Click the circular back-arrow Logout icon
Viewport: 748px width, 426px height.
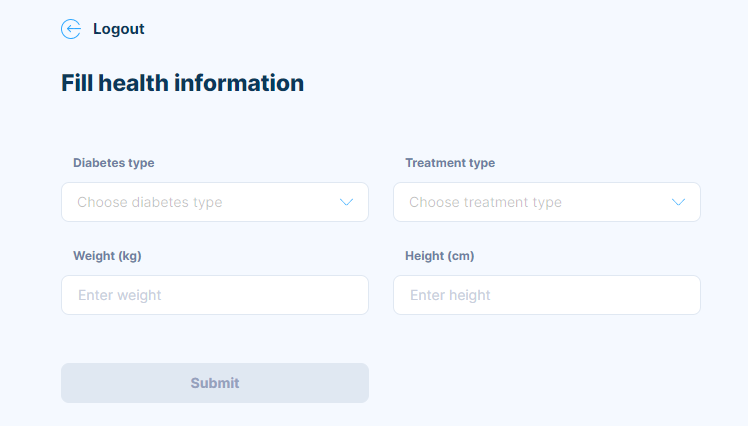tap(71, 29)
